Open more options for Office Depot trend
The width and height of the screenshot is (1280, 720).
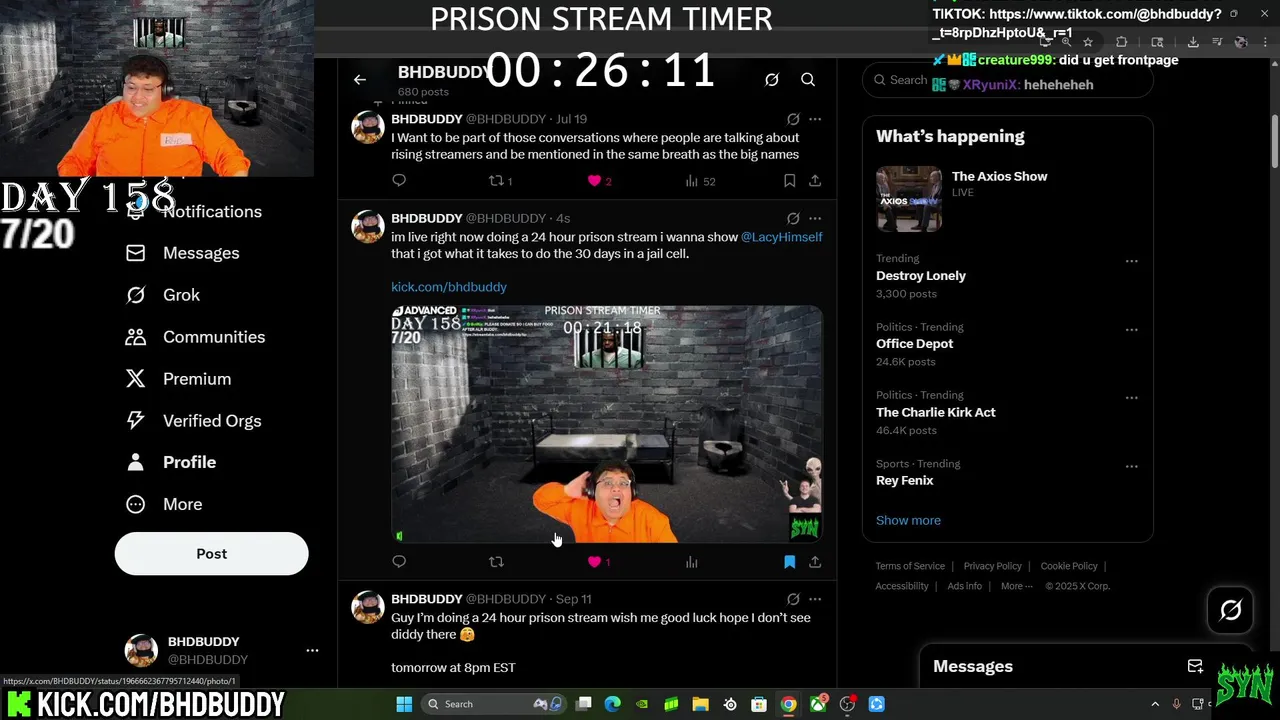click(1132, 329)
